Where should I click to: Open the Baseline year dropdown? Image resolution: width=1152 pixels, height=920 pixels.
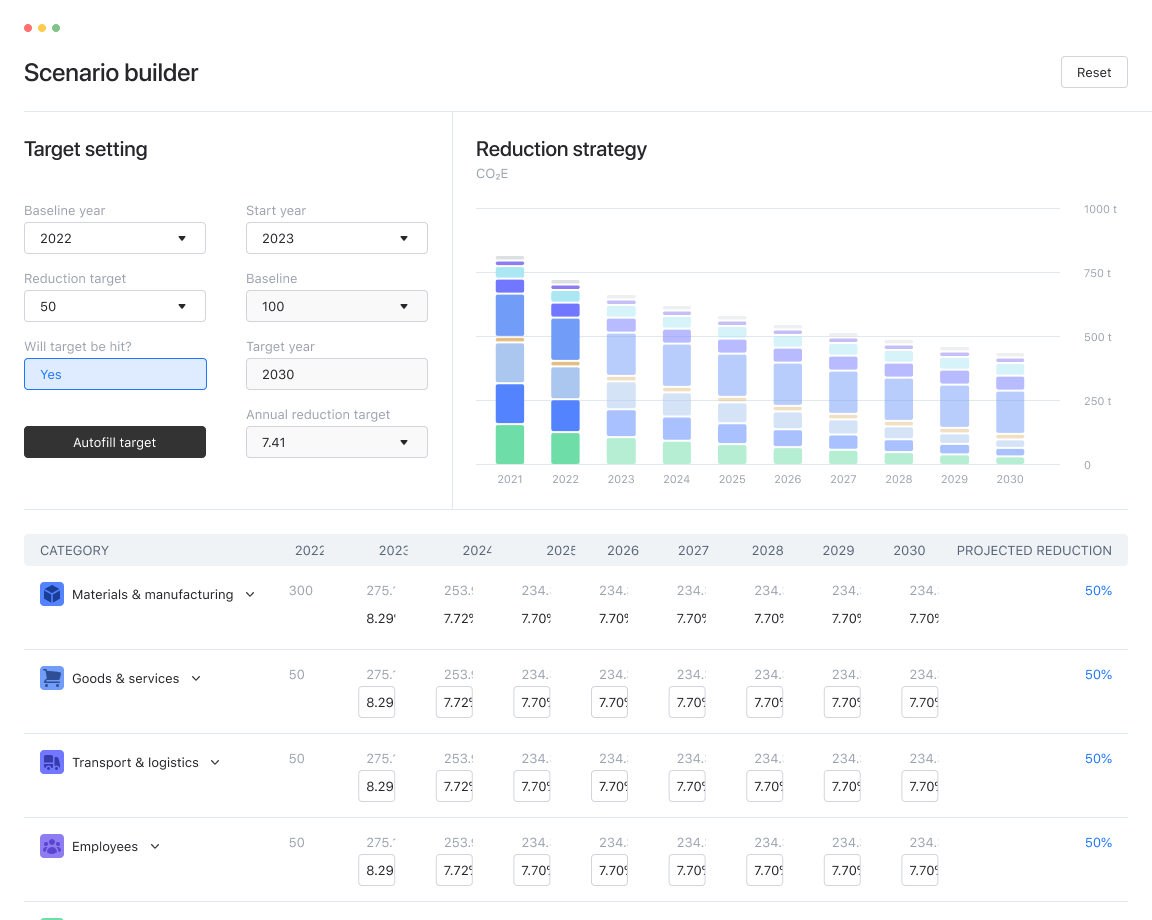click(115, 238)
